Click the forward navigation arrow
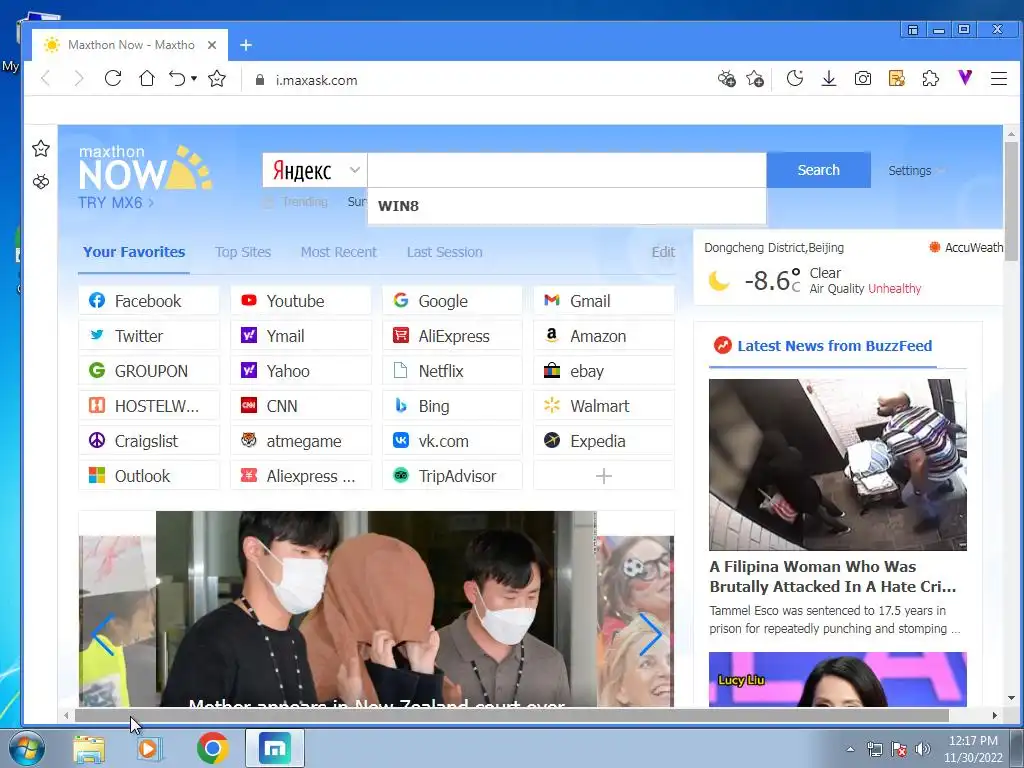 [x=79, y=79]
